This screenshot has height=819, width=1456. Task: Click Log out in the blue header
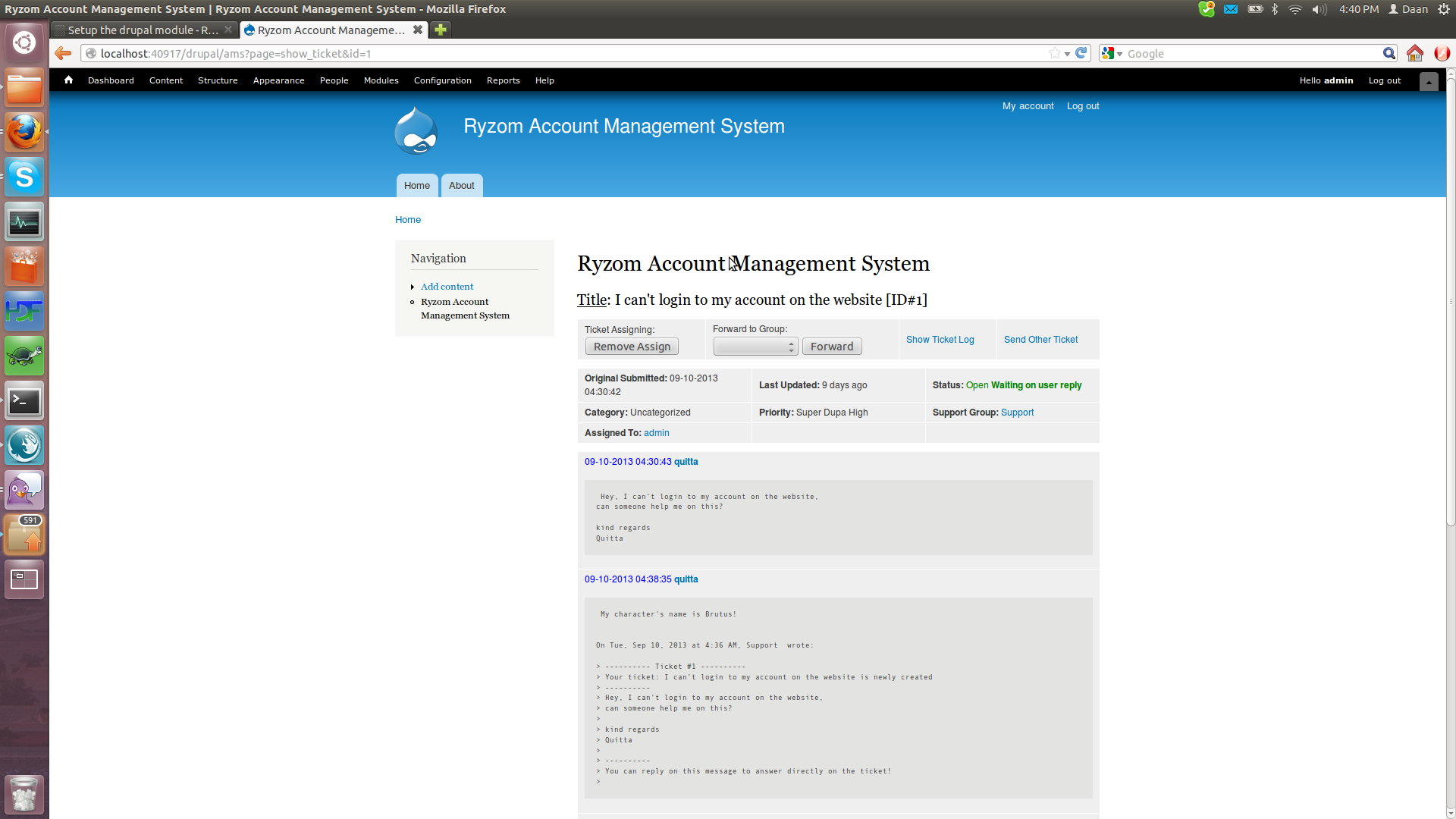(1083, 106)
